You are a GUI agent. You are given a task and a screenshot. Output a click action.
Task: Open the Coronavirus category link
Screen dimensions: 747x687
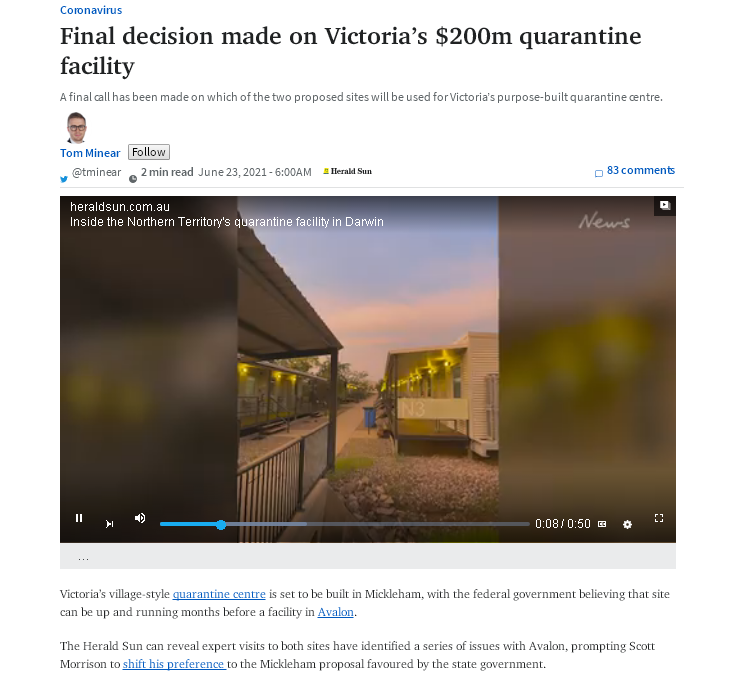coord(91,10)
